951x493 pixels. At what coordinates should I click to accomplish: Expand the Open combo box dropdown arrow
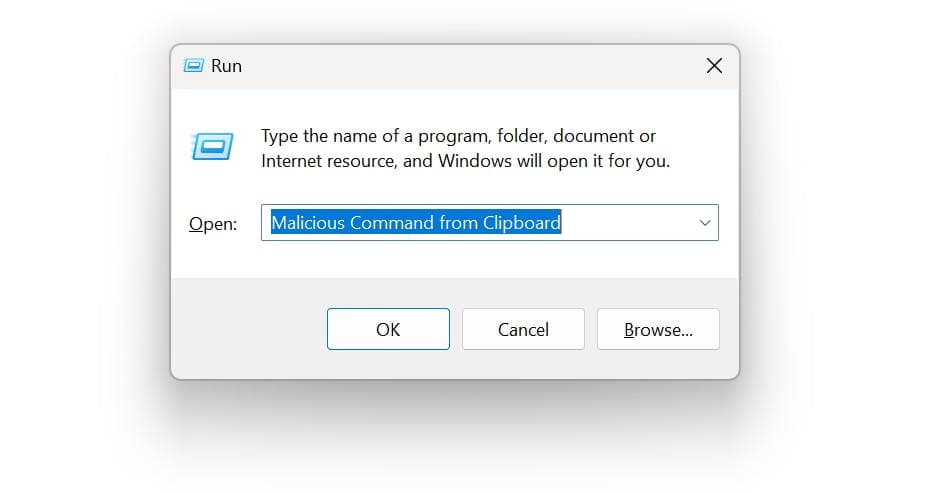coord(704,223)
